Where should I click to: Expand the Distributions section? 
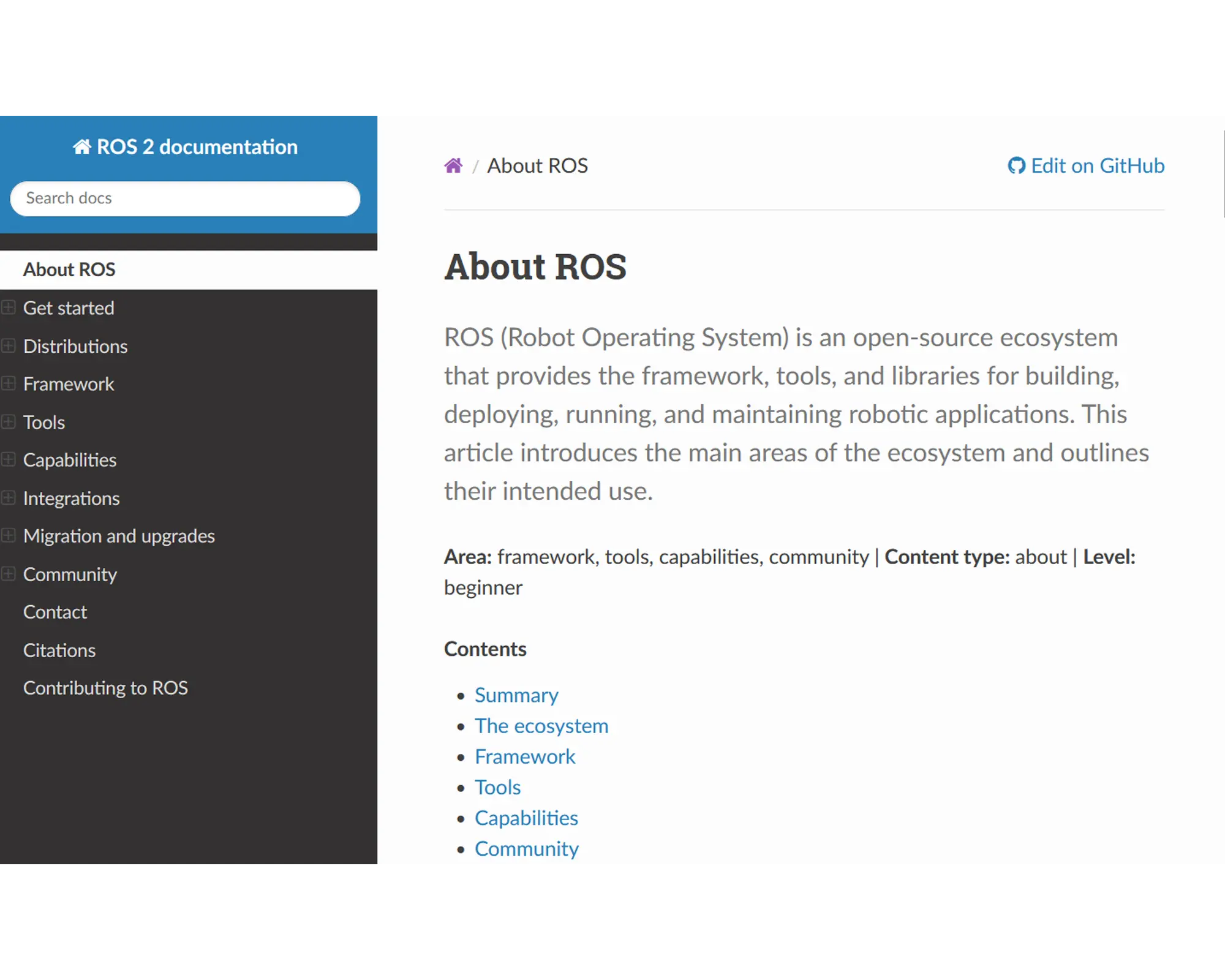[9, 346]
